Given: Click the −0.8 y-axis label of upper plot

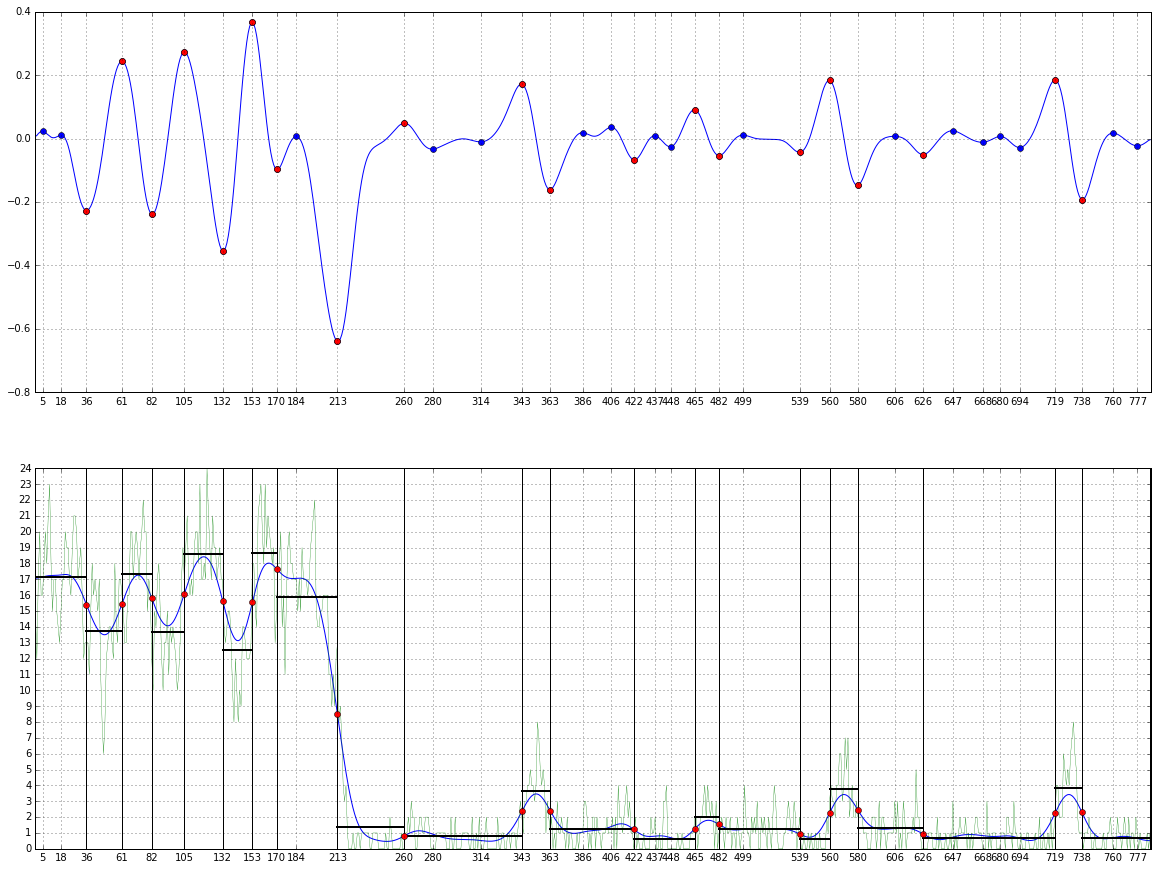Looking at the screenshot, I should (x=19, y=392).
